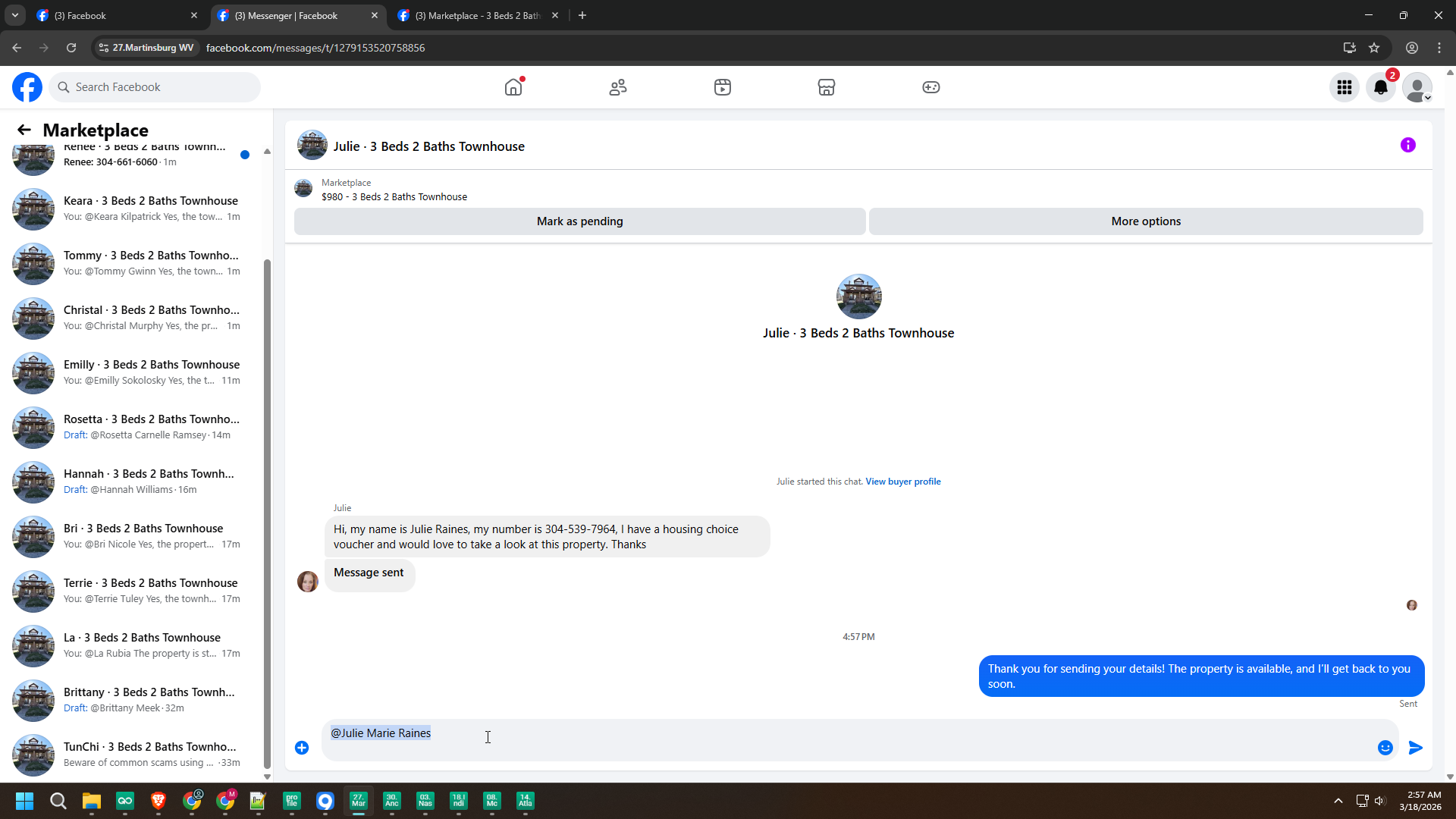Go to the Home feed icon
This screenshot has height=819, width=1456.
[x=513, y=87]
